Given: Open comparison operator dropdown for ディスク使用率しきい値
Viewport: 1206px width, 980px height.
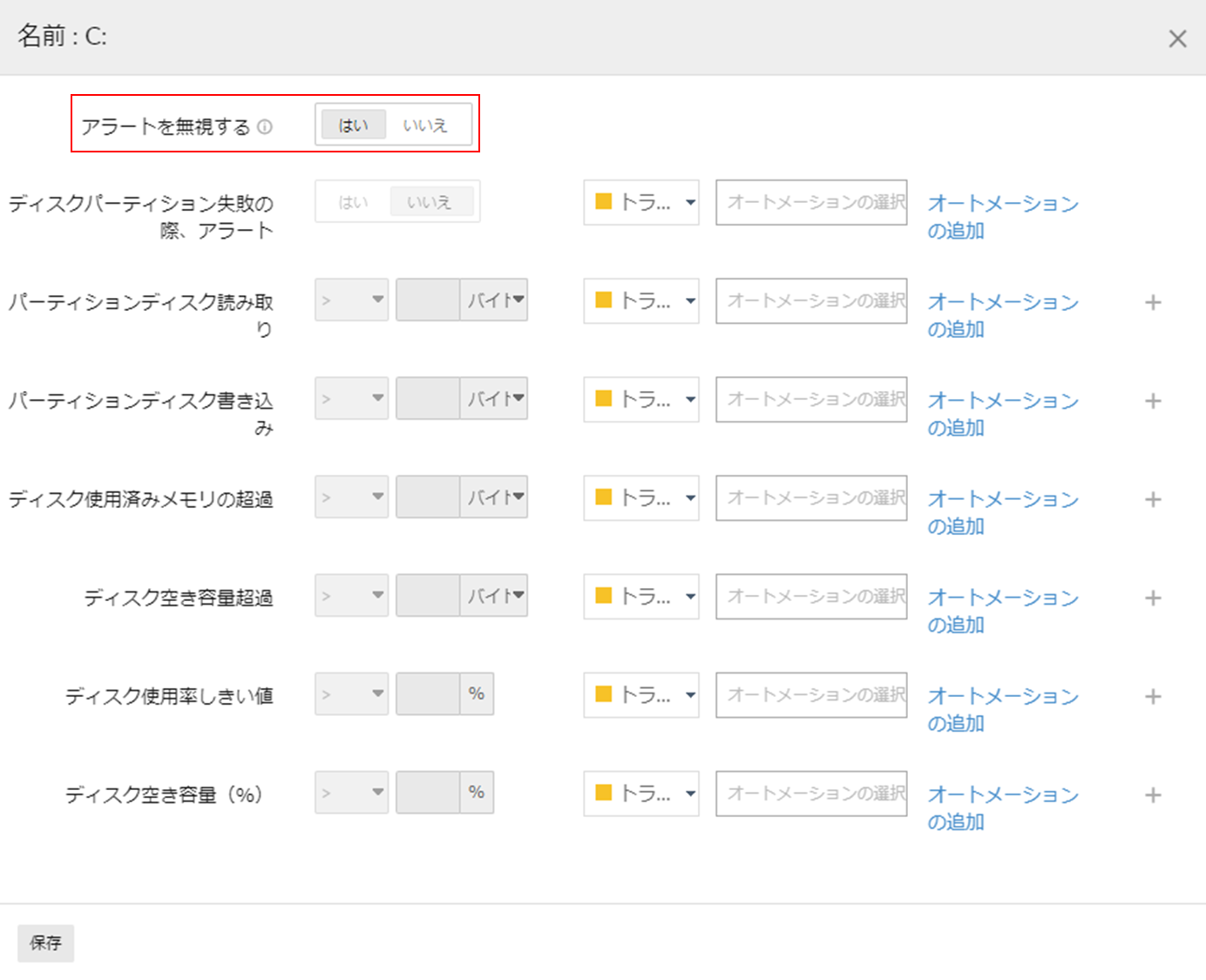Looking at the screenshot, I should tap(351, 694).
